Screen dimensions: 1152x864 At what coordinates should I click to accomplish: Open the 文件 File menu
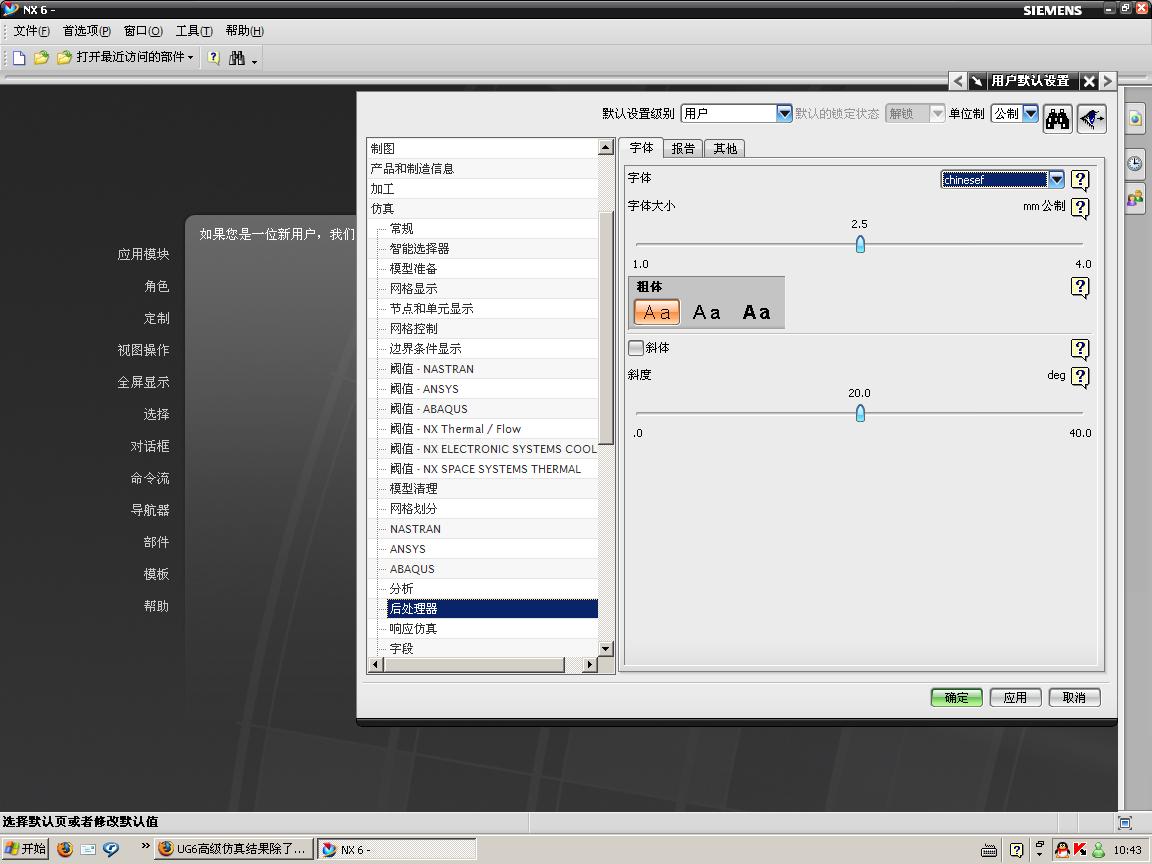click(x=32, y=31)
